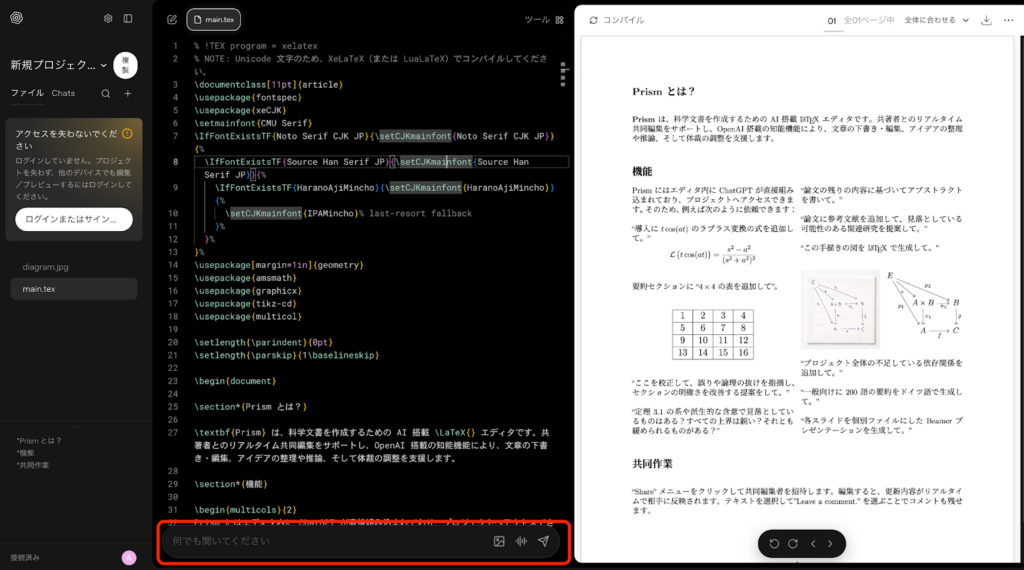This screenshot has height=570, width=1024.
Task: Click the page number 01 field
Action: pyautogui.click(x=831, y=21)
